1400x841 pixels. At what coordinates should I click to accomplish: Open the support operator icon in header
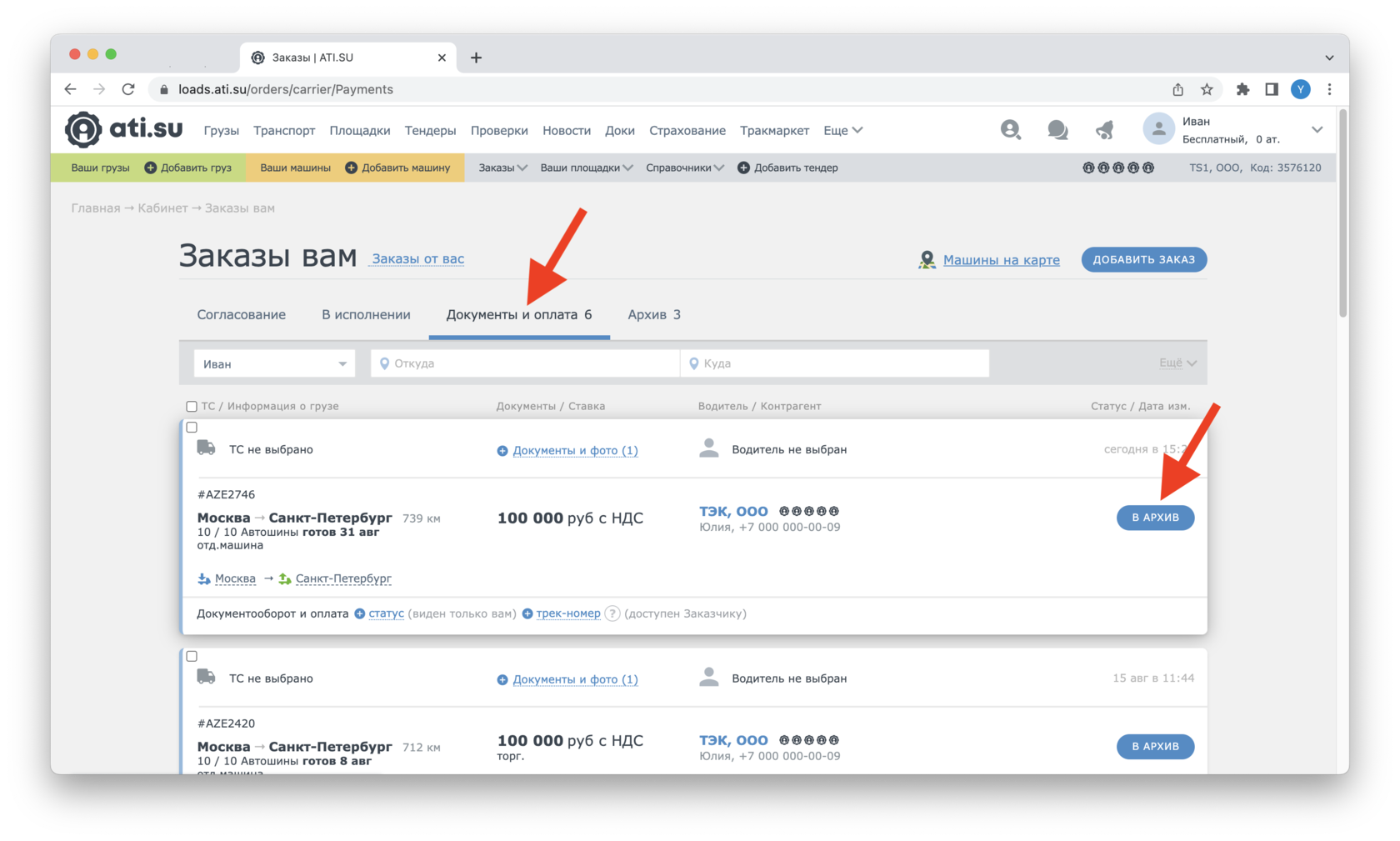tap(1010, 129)
